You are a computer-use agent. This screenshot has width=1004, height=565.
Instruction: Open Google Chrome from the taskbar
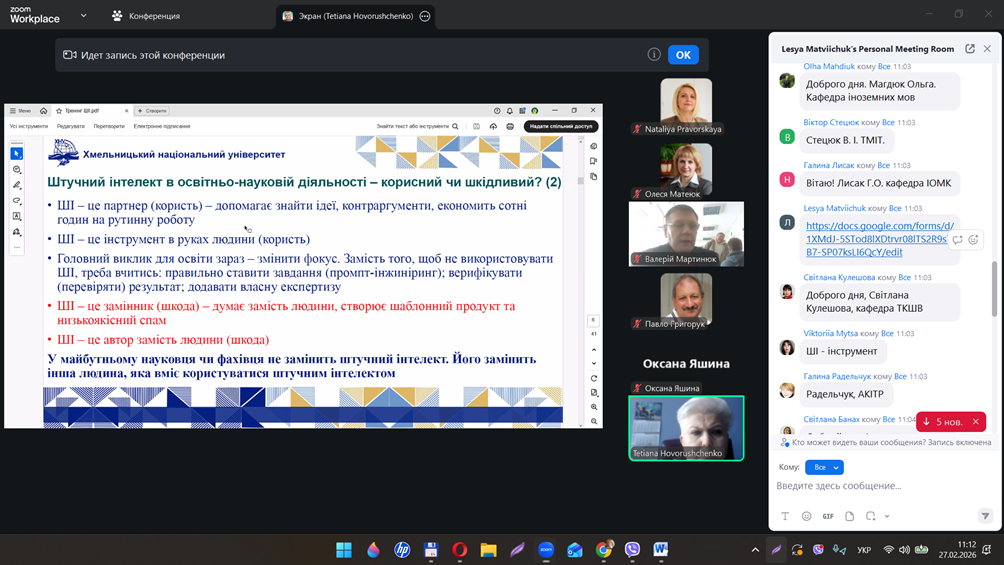coord(604,549)
